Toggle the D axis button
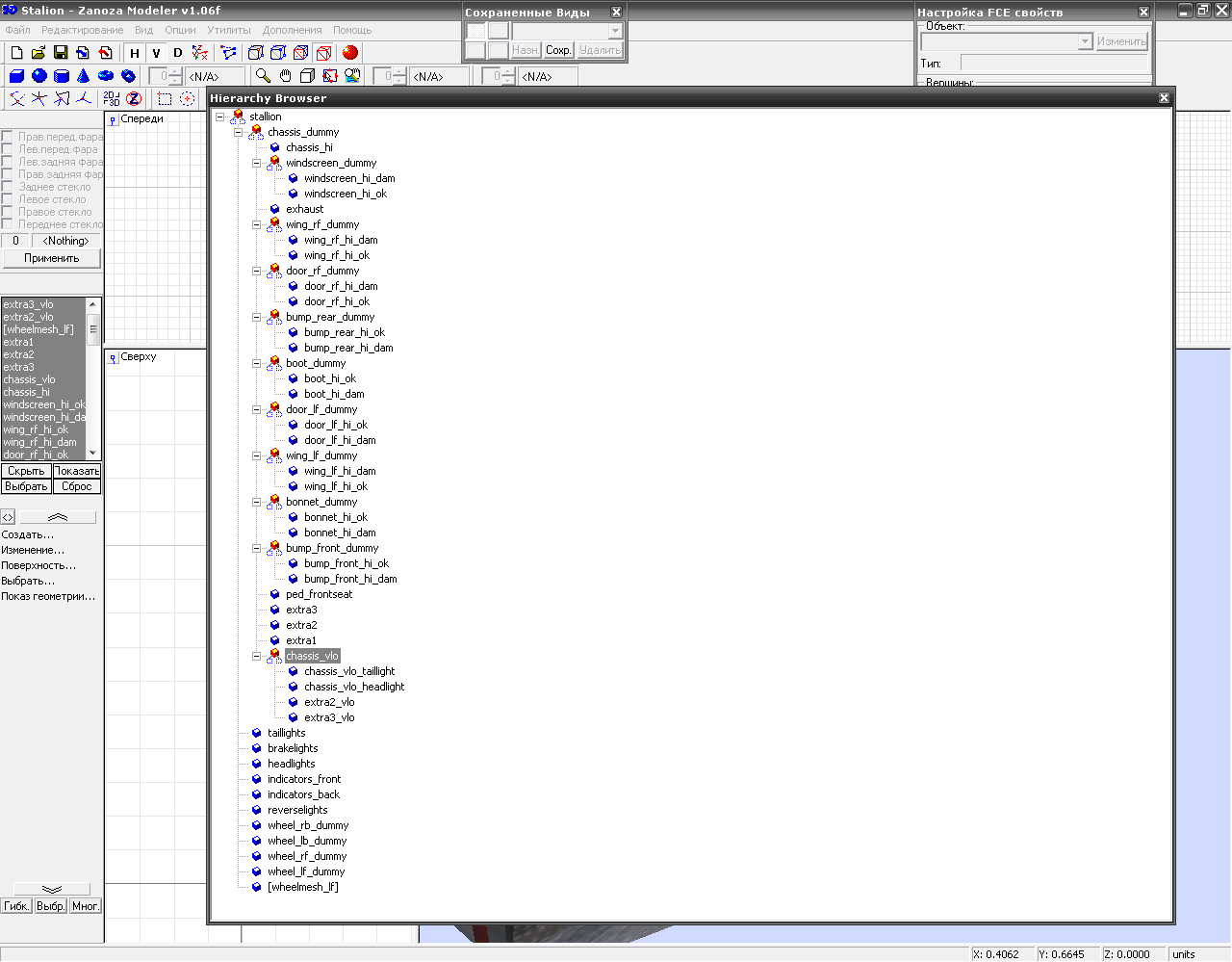Image resolution: width=1232 pixels, height=962 pixels. [177, 53]
